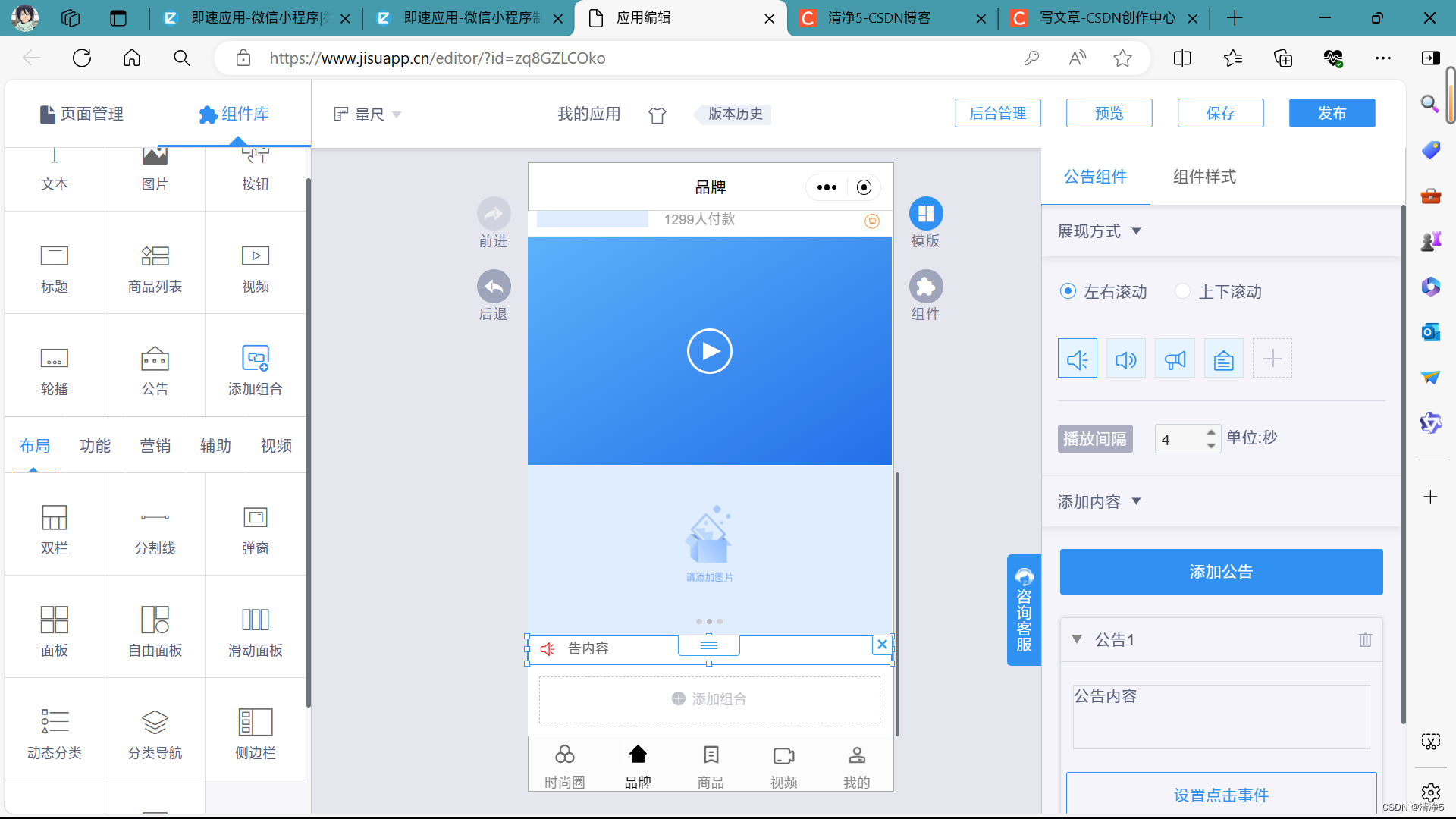Insert the 自由面板 free panel component
1456x819 pixels.
pos(155,629)
